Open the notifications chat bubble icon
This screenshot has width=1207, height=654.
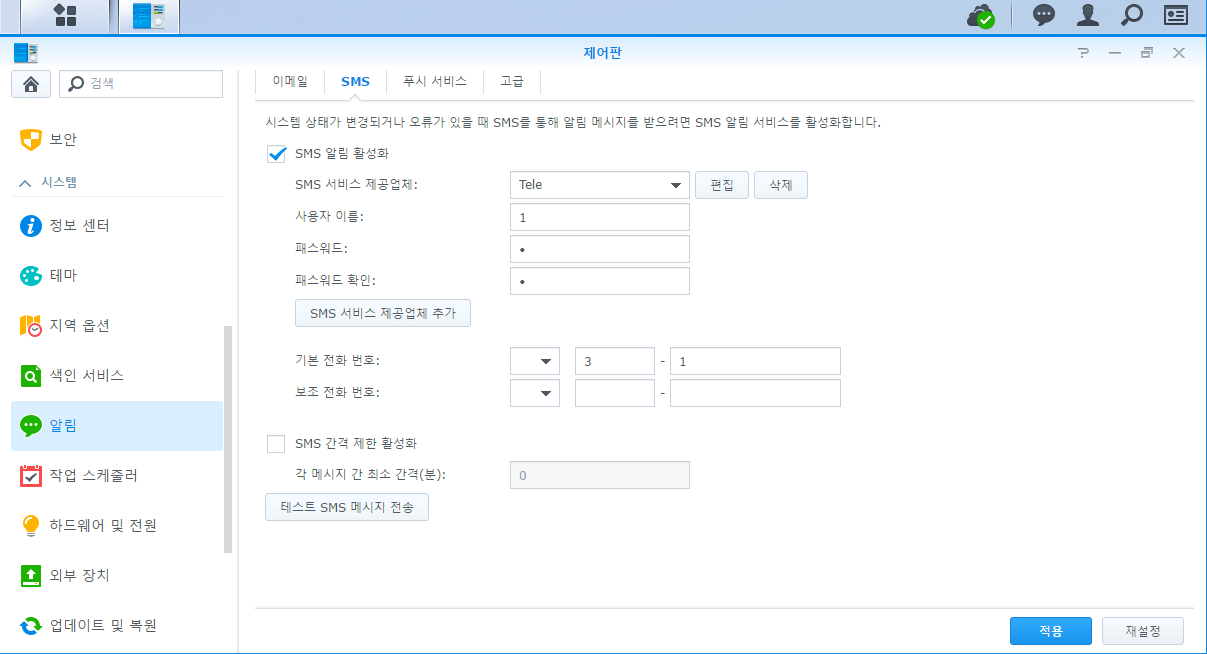coord(1044,15)
